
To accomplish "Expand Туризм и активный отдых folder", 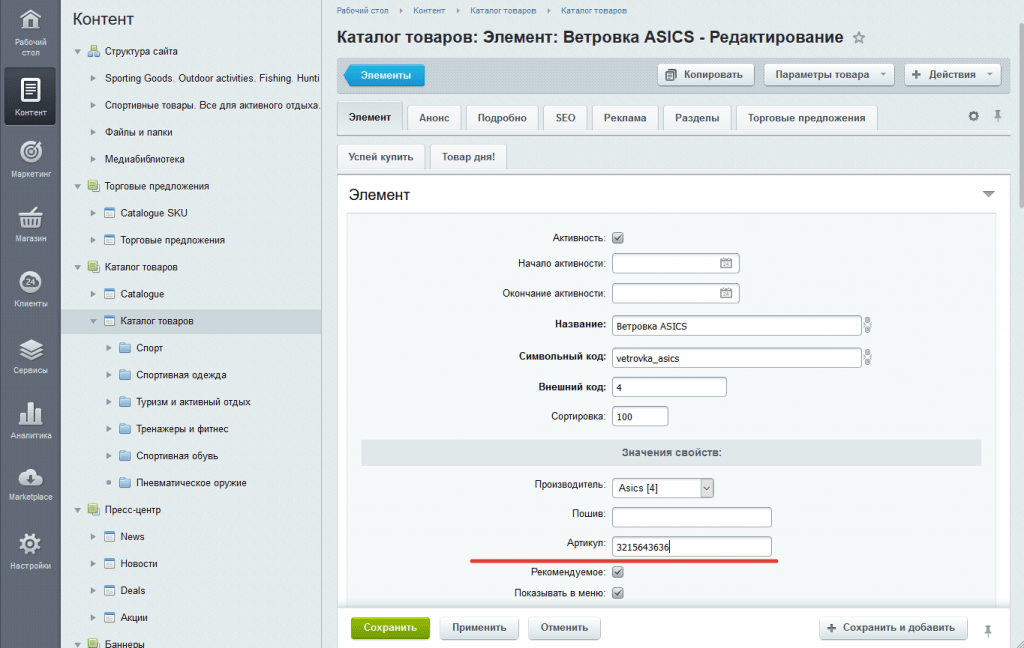I will click(108, 402).
